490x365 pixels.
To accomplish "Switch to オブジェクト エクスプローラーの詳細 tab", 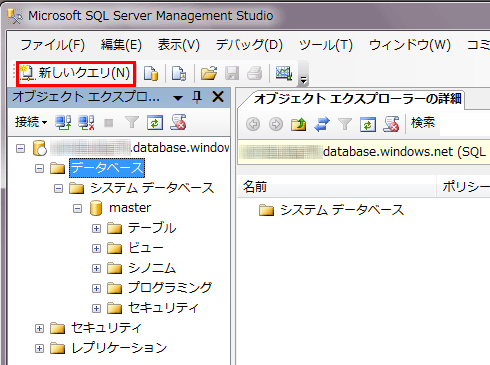I will pos(357,99).
